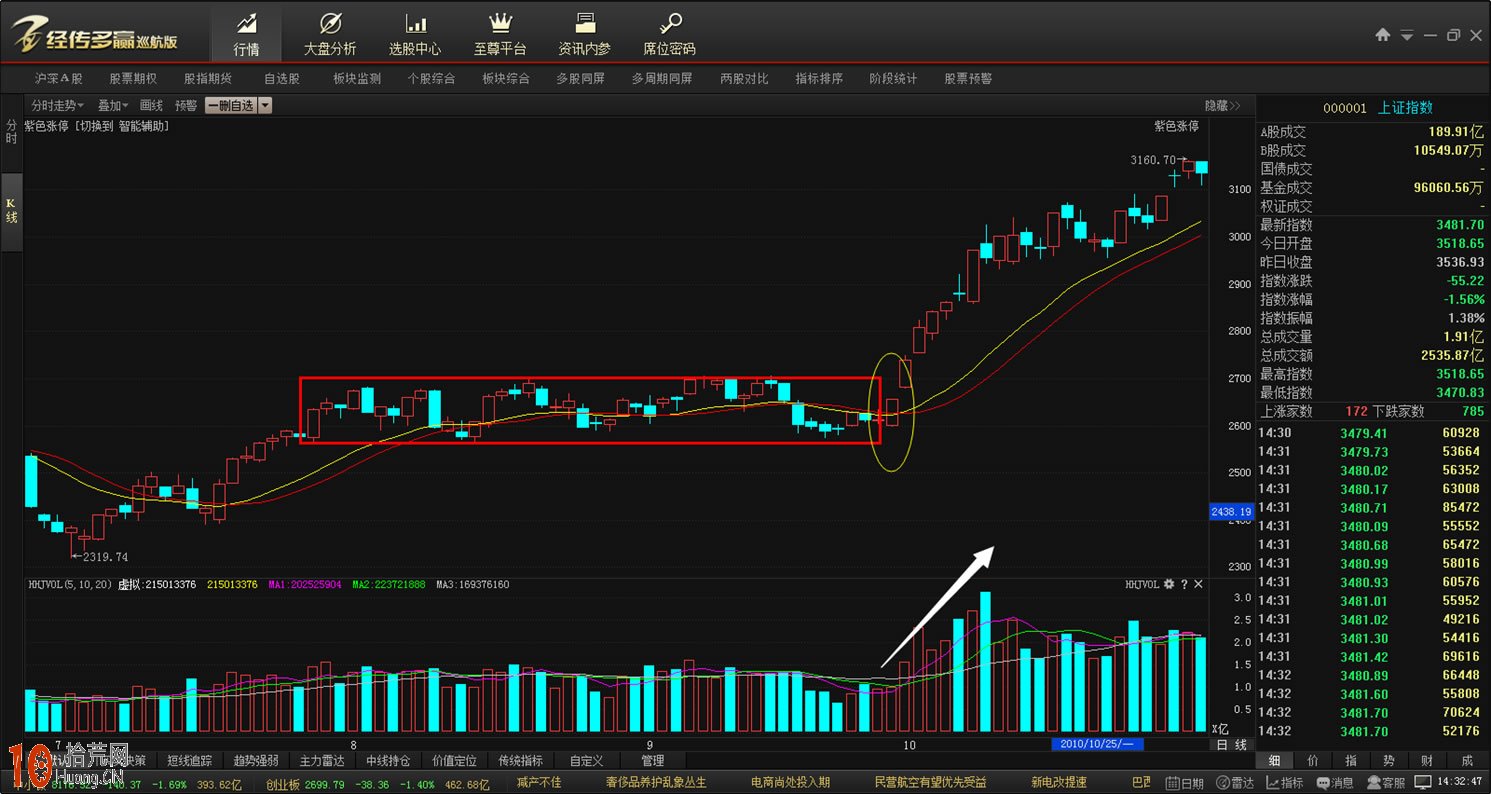
Task: Expand the 叠加 overlay dropdown
Action: pos(113,105)
